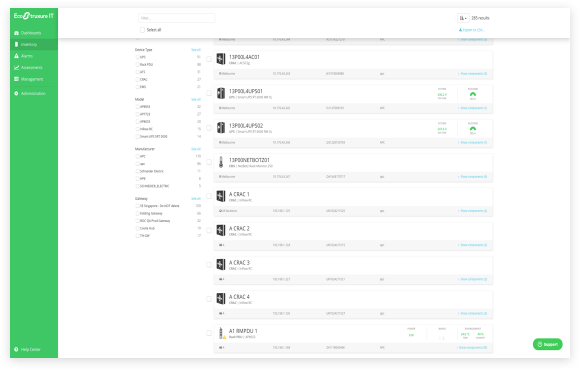
Task: Open the Alarms page
Action: pyautogui.click(x=23, y=56)
